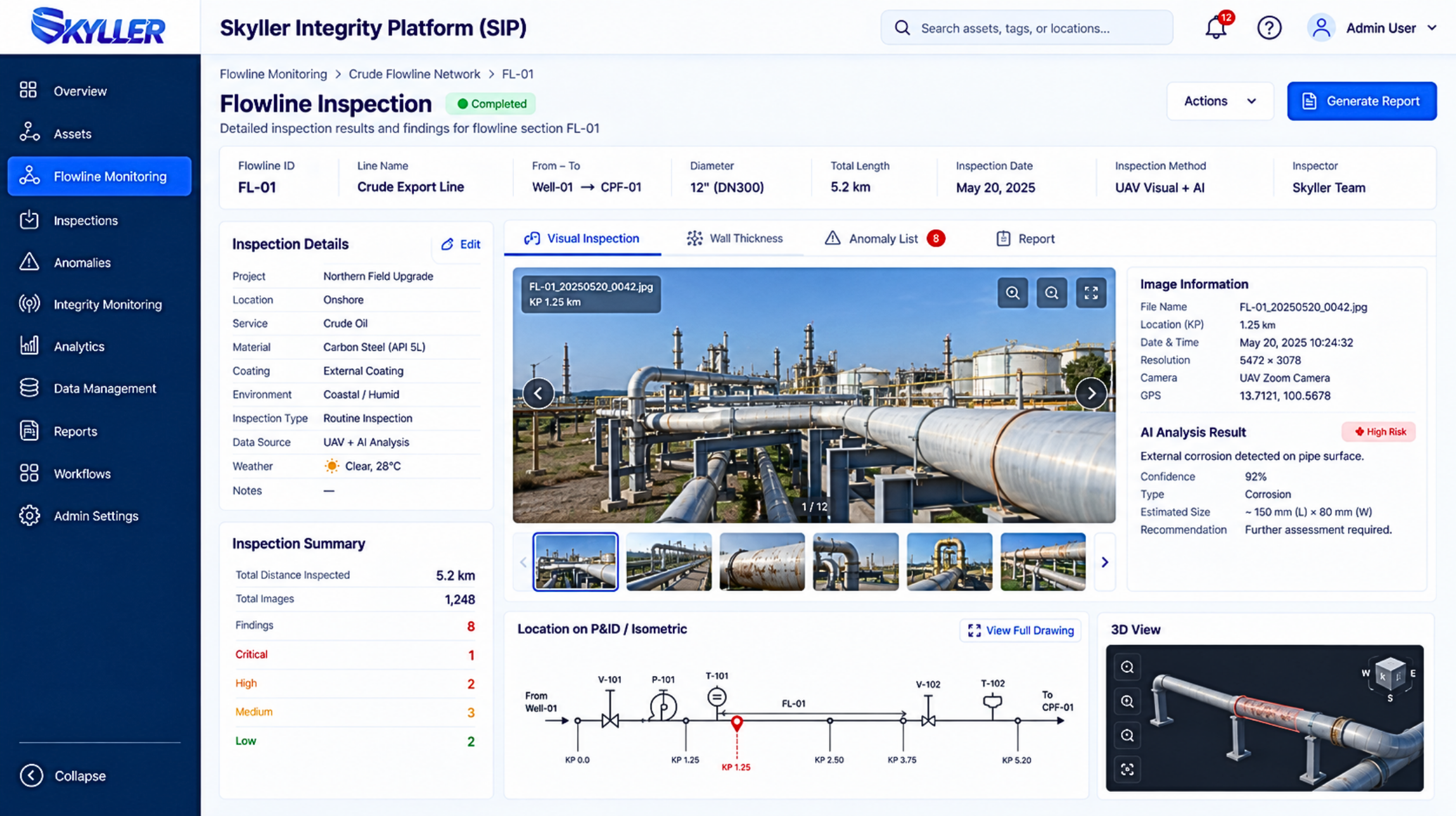Click the Generate Report button
Viewport: 1456px width, 816px height.
(x=1362, y=101)
